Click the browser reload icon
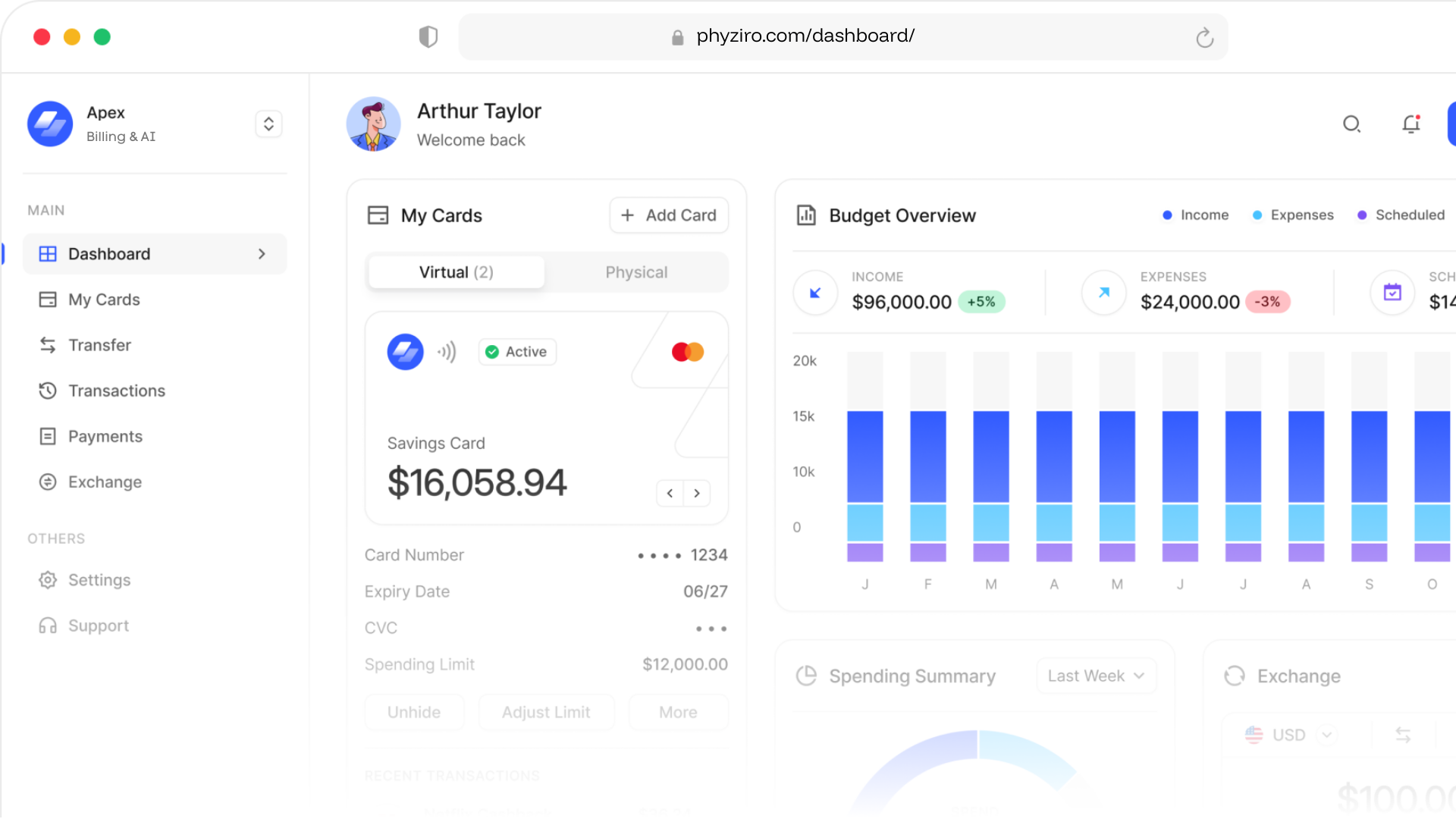 (x=1204, y=37)
